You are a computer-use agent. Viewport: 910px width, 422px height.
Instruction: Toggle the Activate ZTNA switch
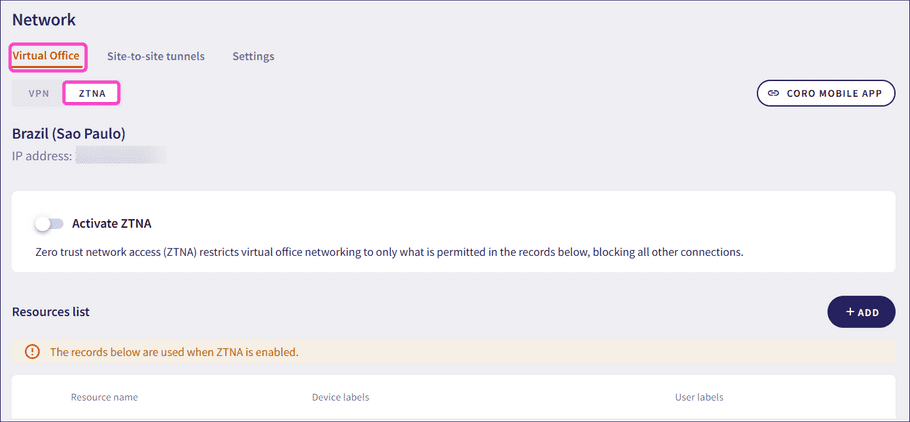48,224
